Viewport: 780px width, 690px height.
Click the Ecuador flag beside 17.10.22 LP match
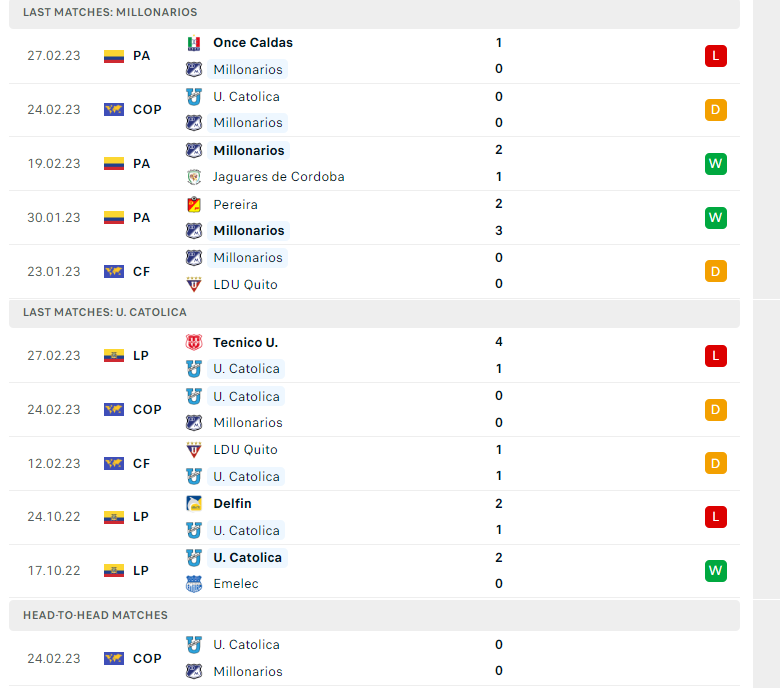point(114,571)
